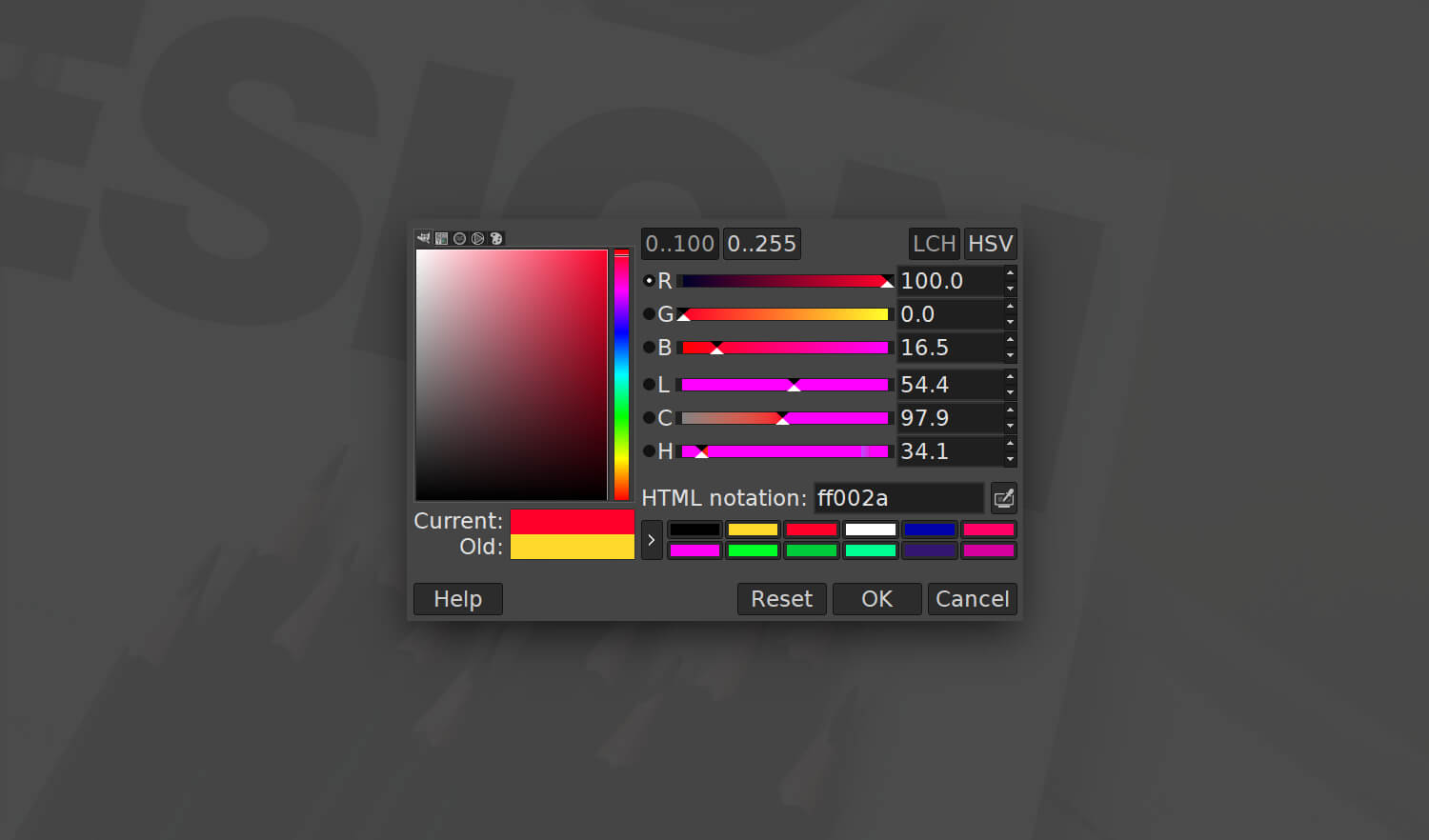Increase the G value with up arrow
1429x840 pixels.
click(1010, 307)
